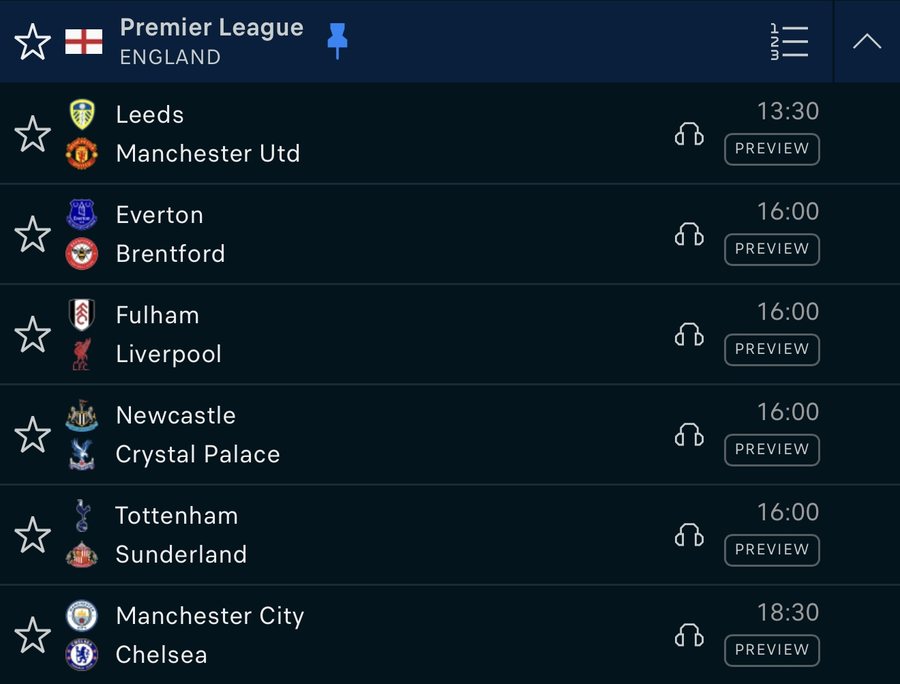Favorite the Tottenham vs Sunderland fixture
Image resolution: width=900 pixels, height=684 pixels.
[32, 535]
